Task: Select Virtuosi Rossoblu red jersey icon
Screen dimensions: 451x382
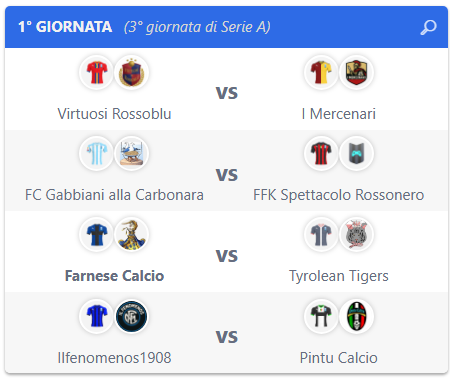Action: point(97,72)
